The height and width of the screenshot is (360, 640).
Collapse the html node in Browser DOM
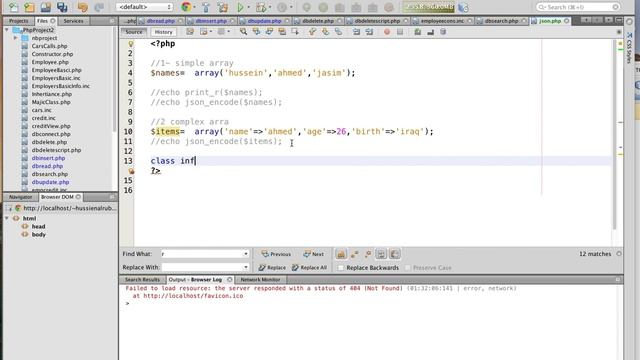(x=7, y=218)
